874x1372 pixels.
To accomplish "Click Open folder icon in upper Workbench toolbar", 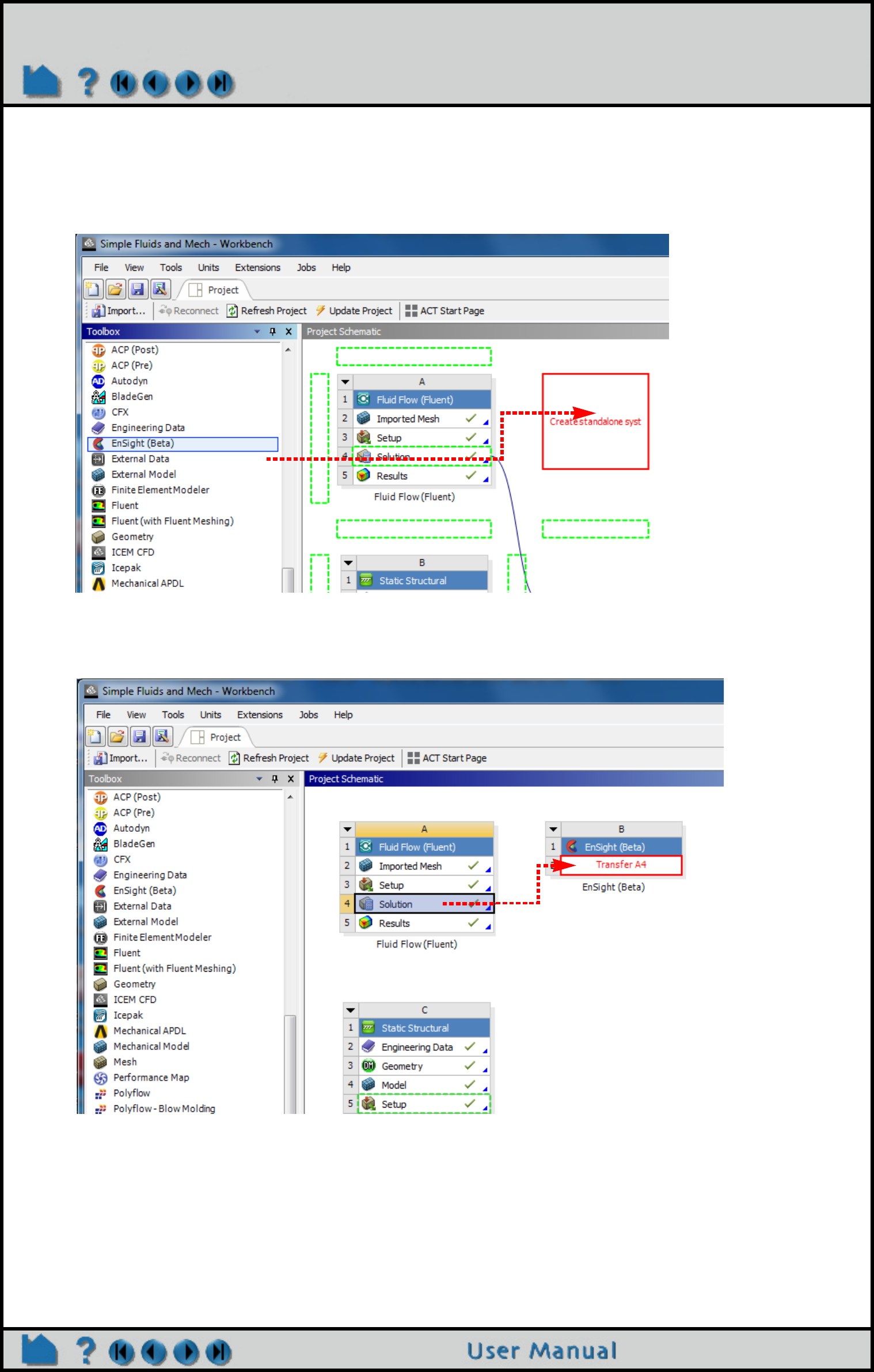I will [x=116, y=289].
